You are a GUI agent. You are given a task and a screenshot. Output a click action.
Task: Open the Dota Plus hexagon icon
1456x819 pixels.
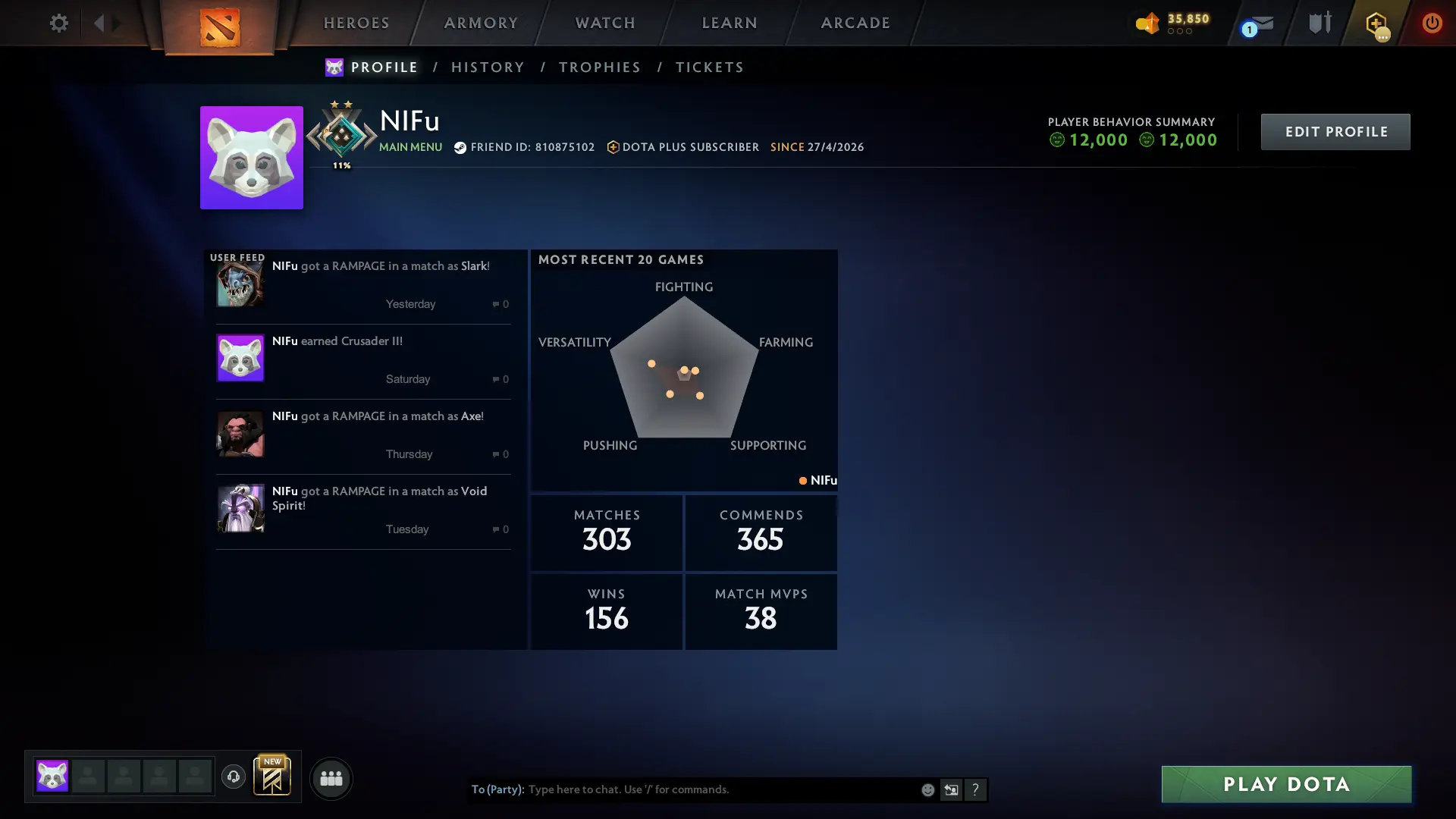(1377, 24)
